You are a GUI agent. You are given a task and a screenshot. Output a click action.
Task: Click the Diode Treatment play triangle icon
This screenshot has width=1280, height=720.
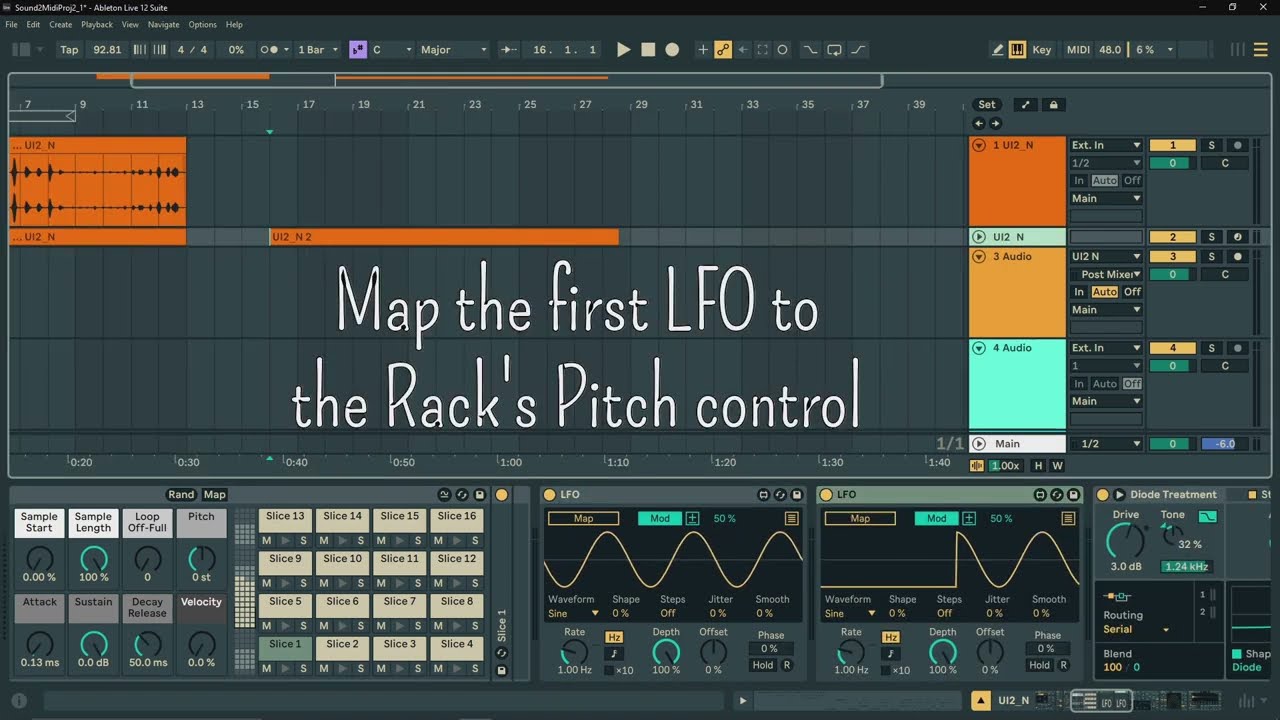(x=1120, y=495)
